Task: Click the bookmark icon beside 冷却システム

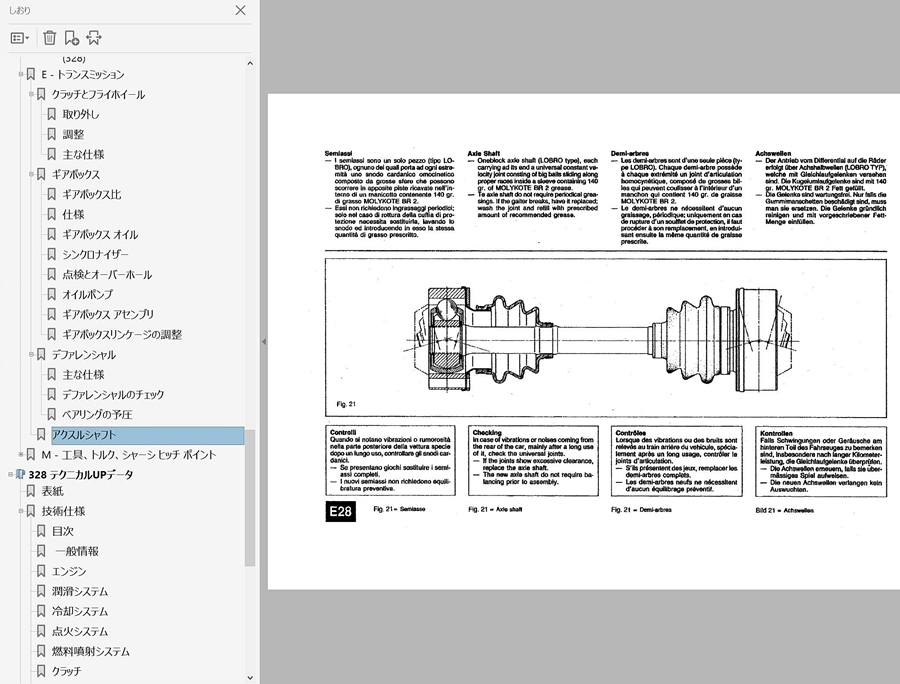Action: [x=41, y=611]
